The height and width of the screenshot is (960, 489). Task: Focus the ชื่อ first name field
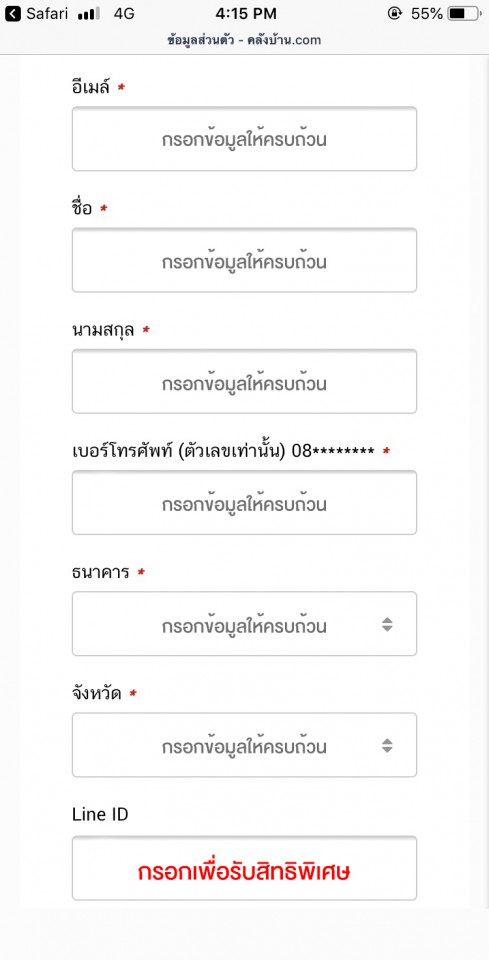pos(244,260)
